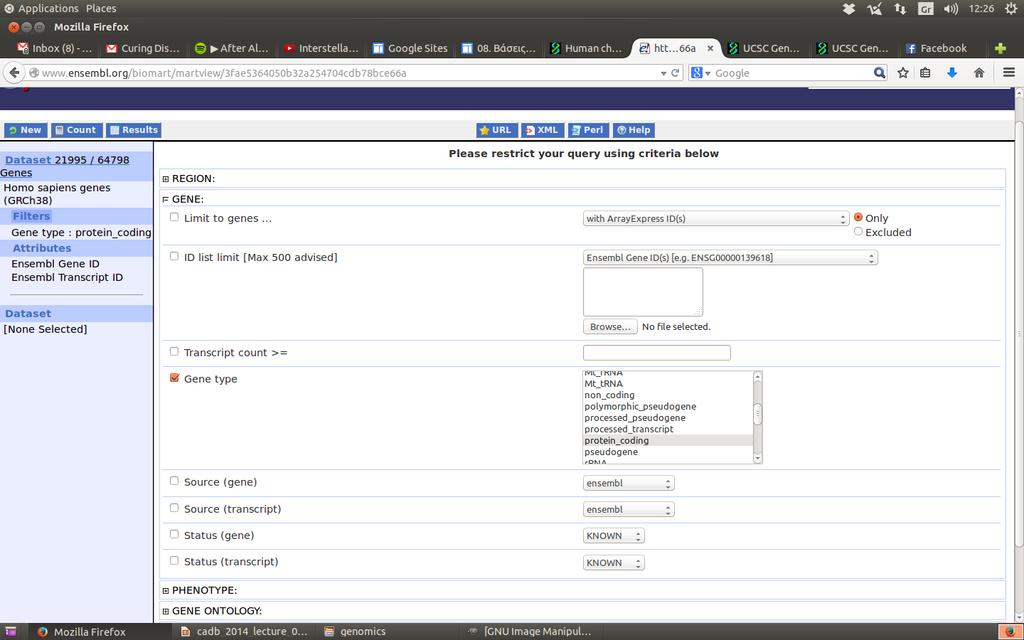
Task: Click Ensembl Transcript ID attribute in sidebar
Action: [x=67, y=278]
